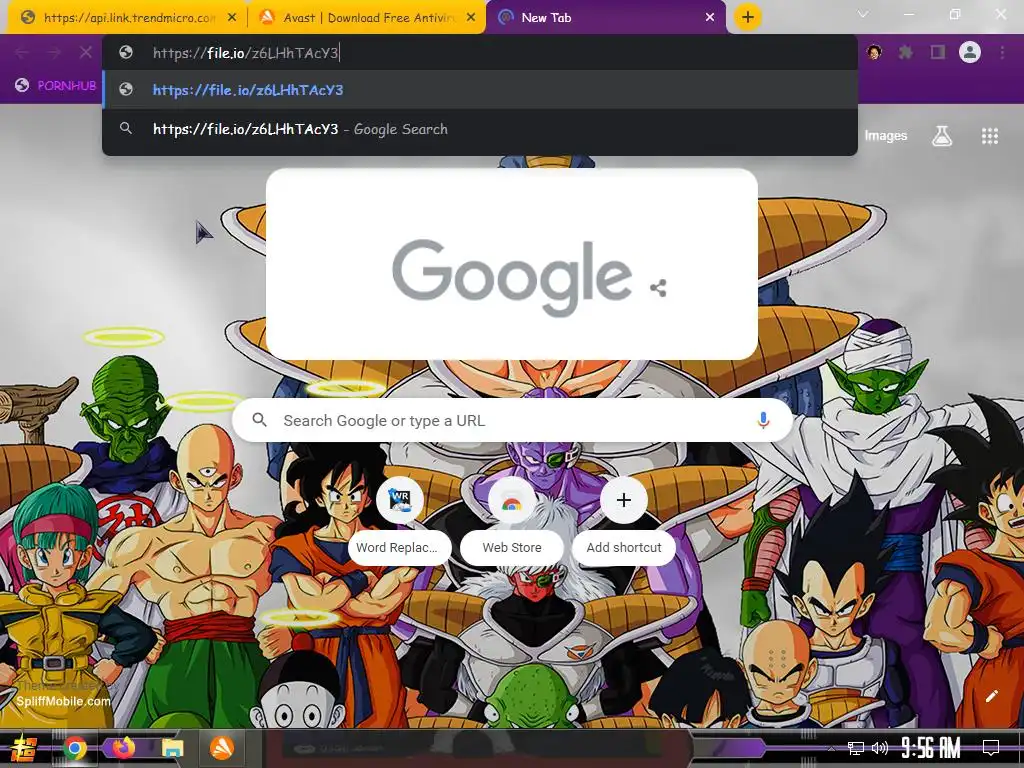Image resolution: width=1024 pixels, height=768 pixels.
Task: Open the Chrome profile icon
Action: tap(970, 52)
